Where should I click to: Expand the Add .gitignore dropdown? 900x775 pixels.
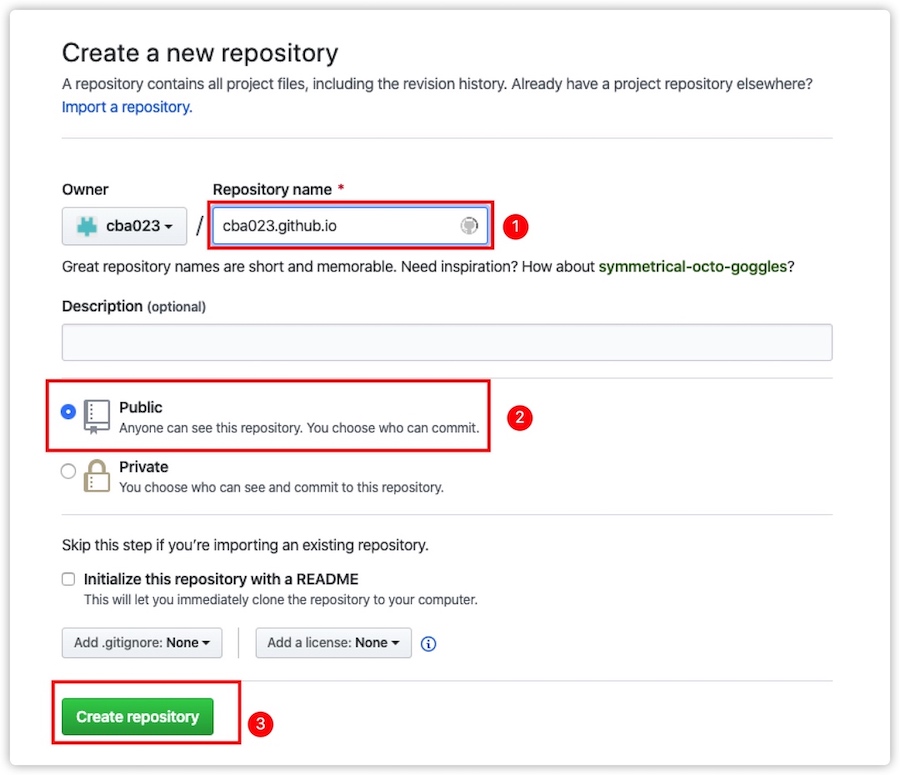pyautogui.click(x=142, y=642)
